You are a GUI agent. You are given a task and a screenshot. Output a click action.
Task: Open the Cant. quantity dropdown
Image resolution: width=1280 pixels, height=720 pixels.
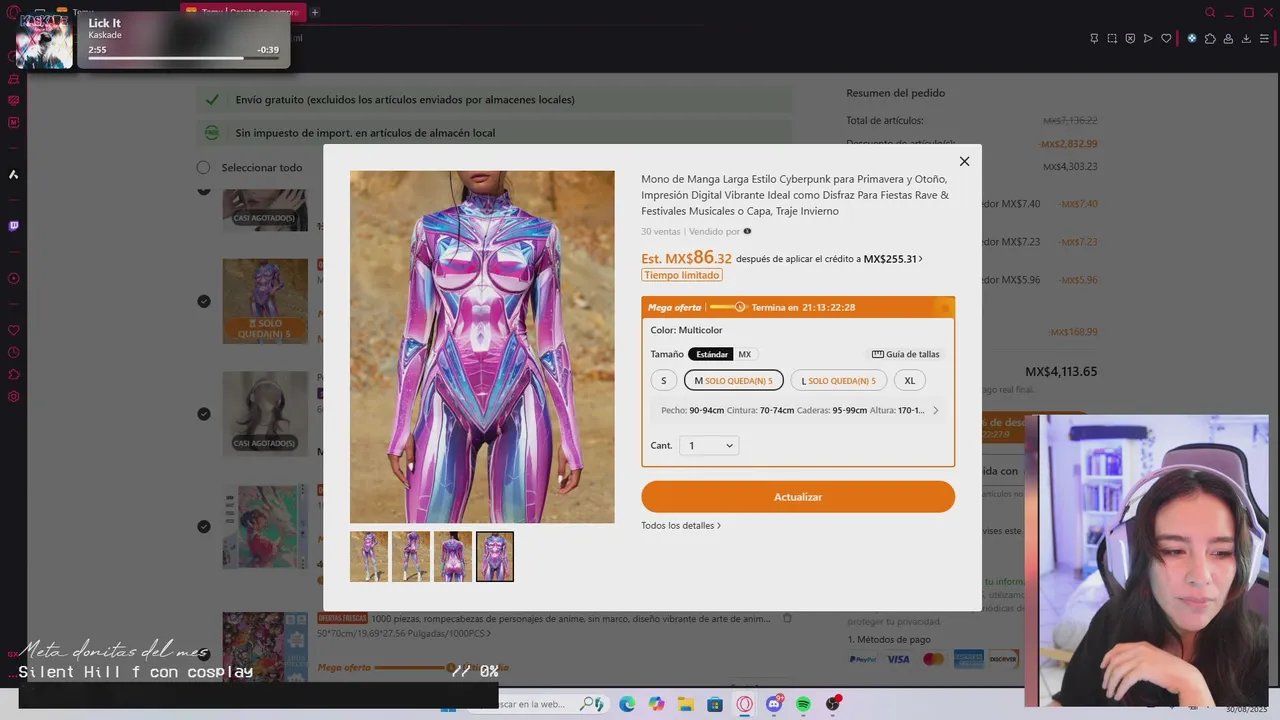[709, 445]
